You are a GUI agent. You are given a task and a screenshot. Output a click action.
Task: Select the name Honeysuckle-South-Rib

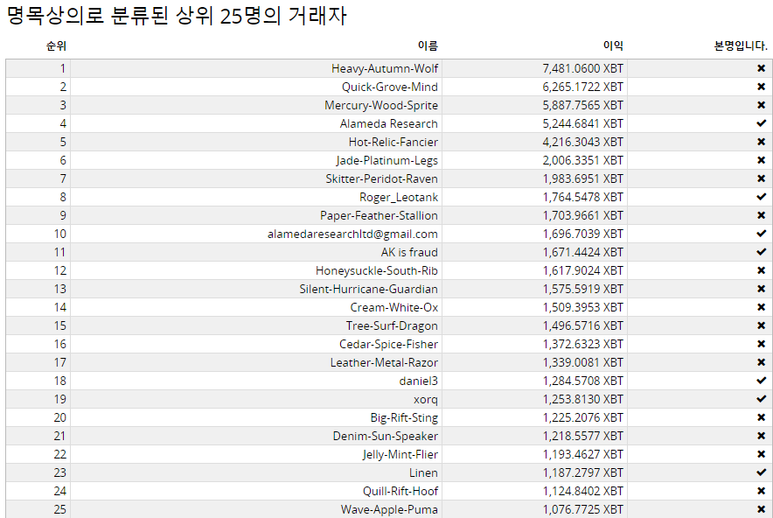pos(377,271)
